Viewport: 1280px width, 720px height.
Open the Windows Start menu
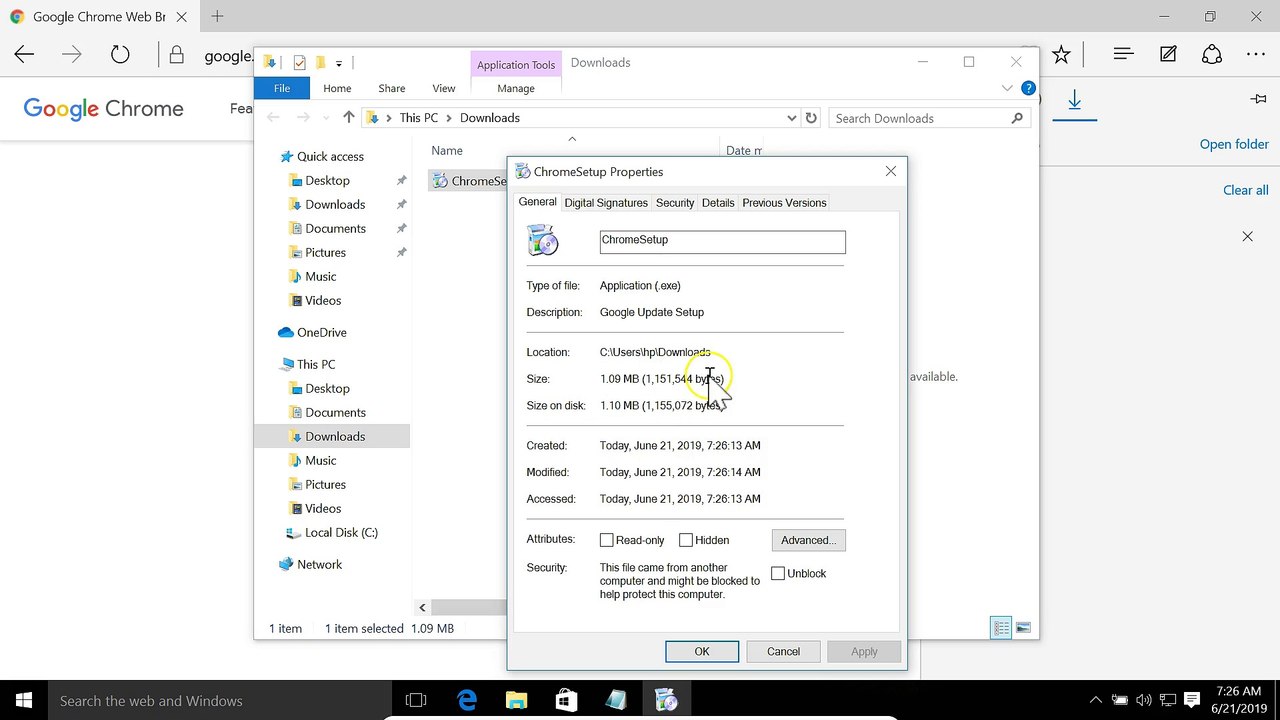tap(23, 700)
